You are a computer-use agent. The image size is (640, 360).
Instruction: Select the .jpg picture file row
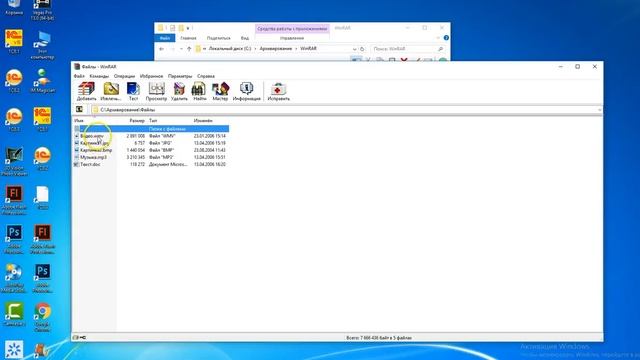pos(151,143)
